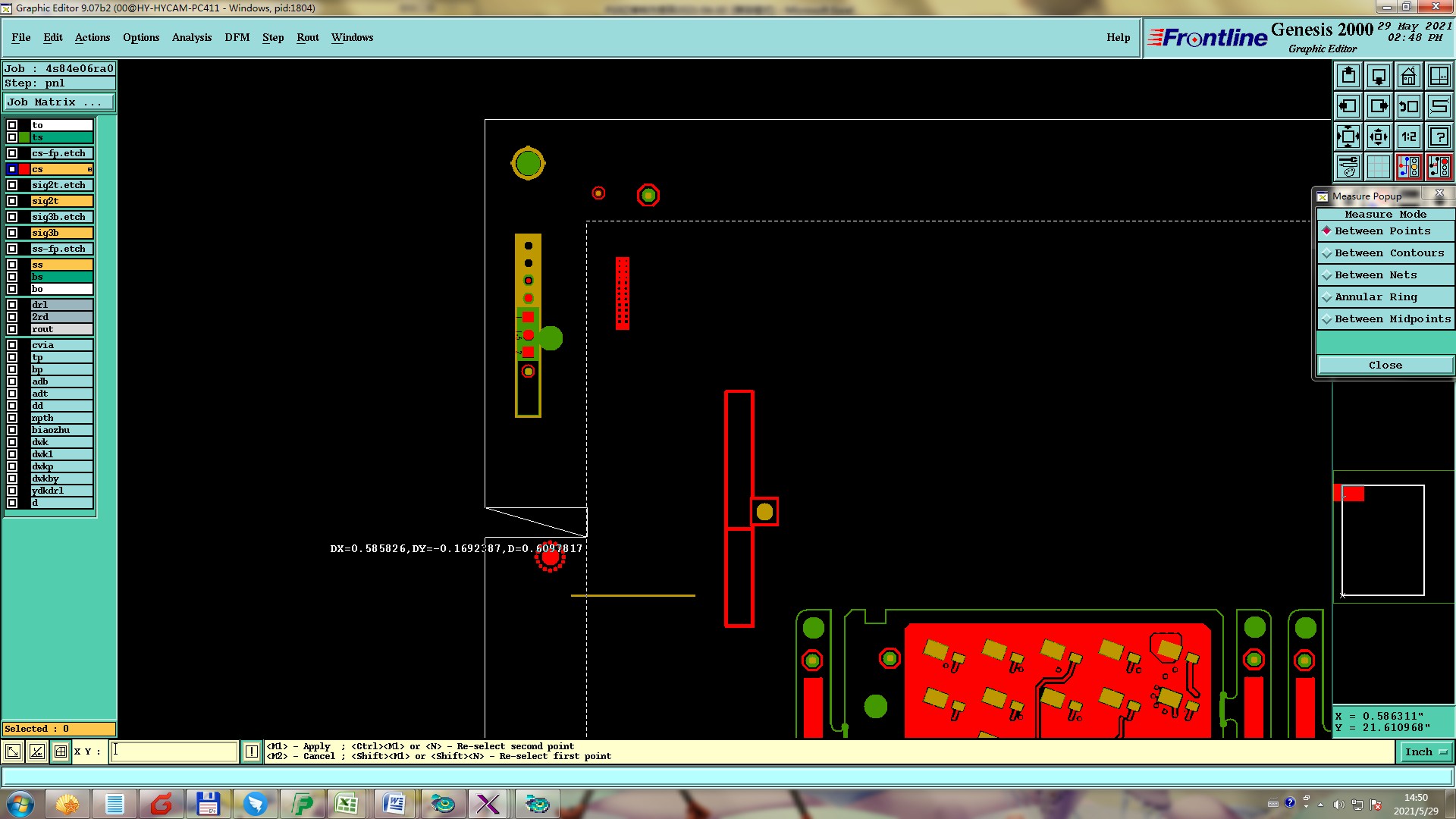Open the wrench and palette settings icon
Screen dimensions: 1456x819
(x=1348, y=167)
